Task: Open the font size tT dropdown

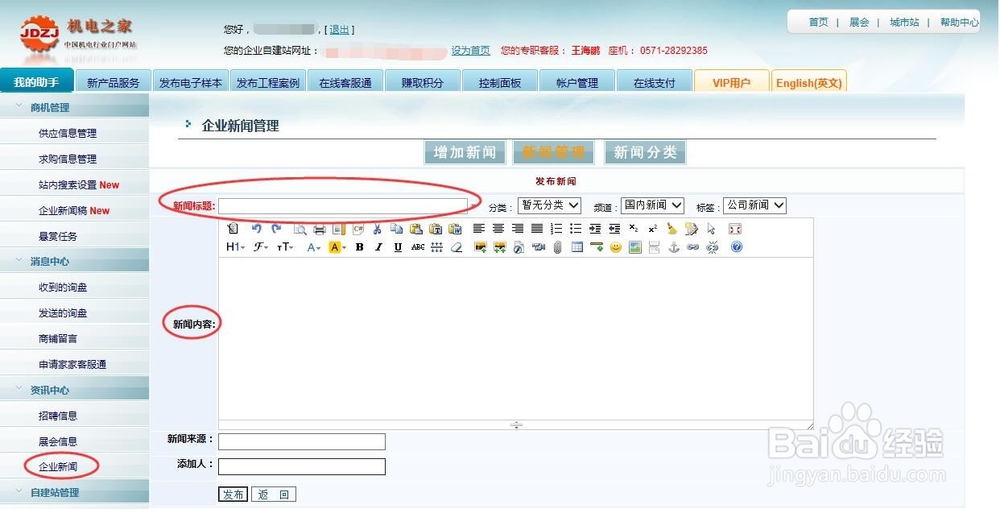Action: click(x=285, y=247)
